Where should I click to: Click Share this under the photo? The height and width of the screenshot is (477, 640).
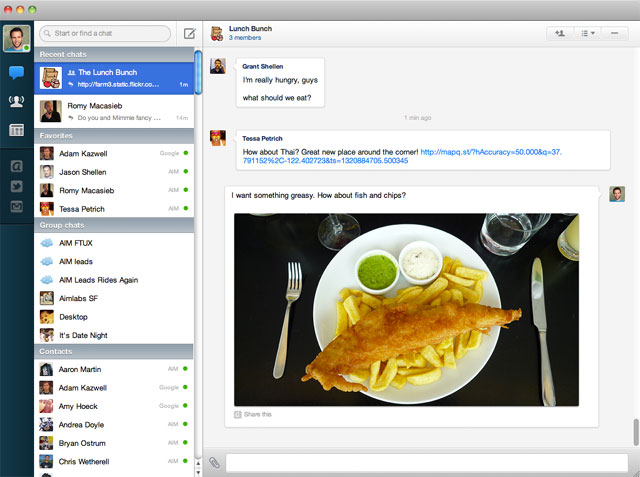(256, 414)
